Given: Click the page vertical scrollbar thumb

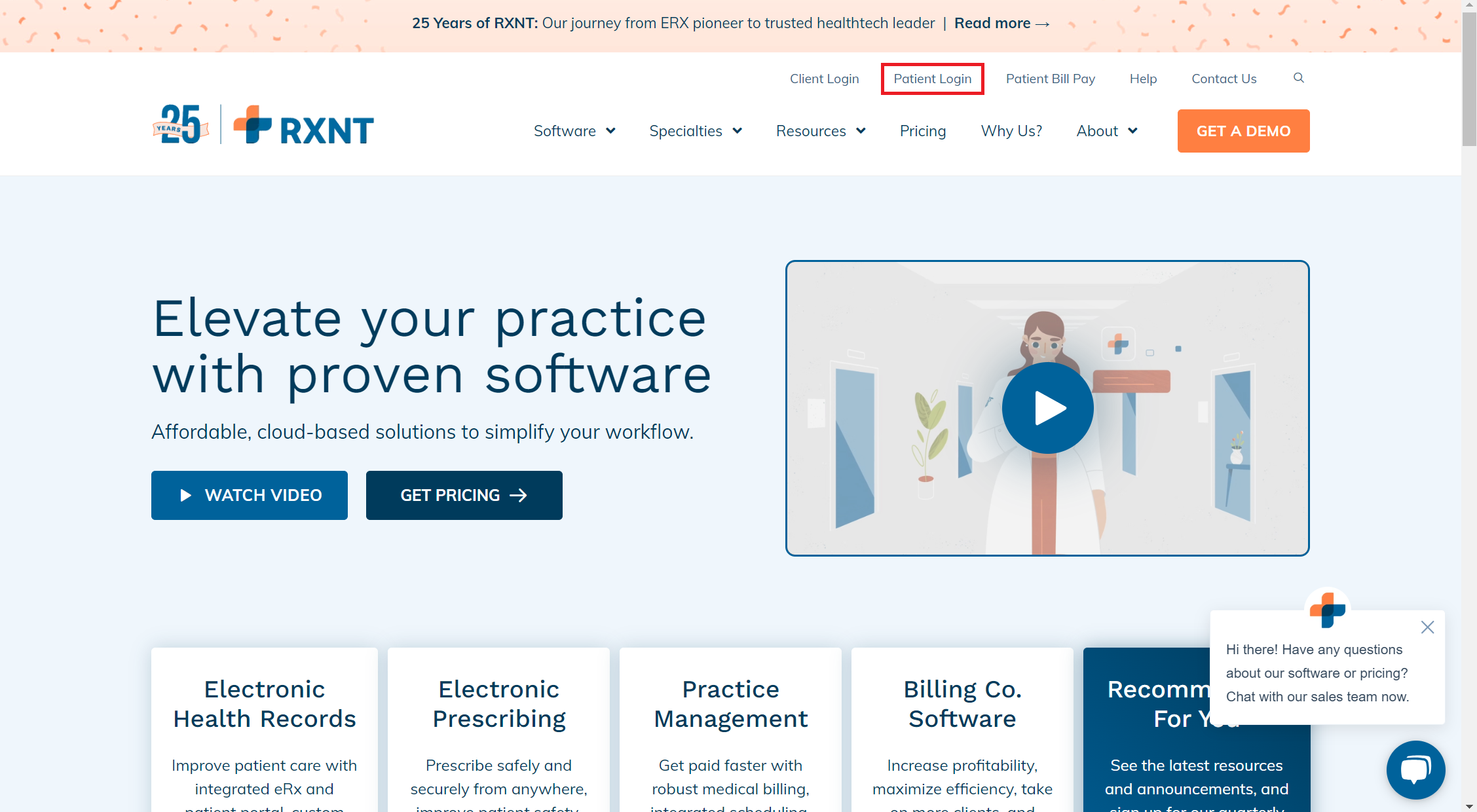Looking at the screenshot, I should [x=1469, y=79].
